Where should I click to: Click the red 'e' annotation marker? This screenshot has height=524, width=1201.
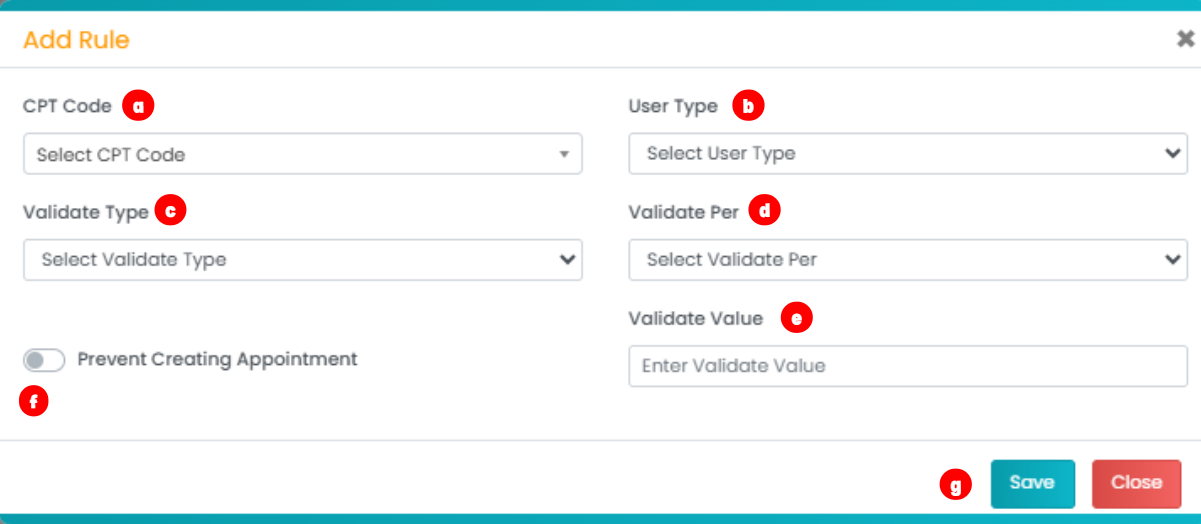(x=797, y=318)
